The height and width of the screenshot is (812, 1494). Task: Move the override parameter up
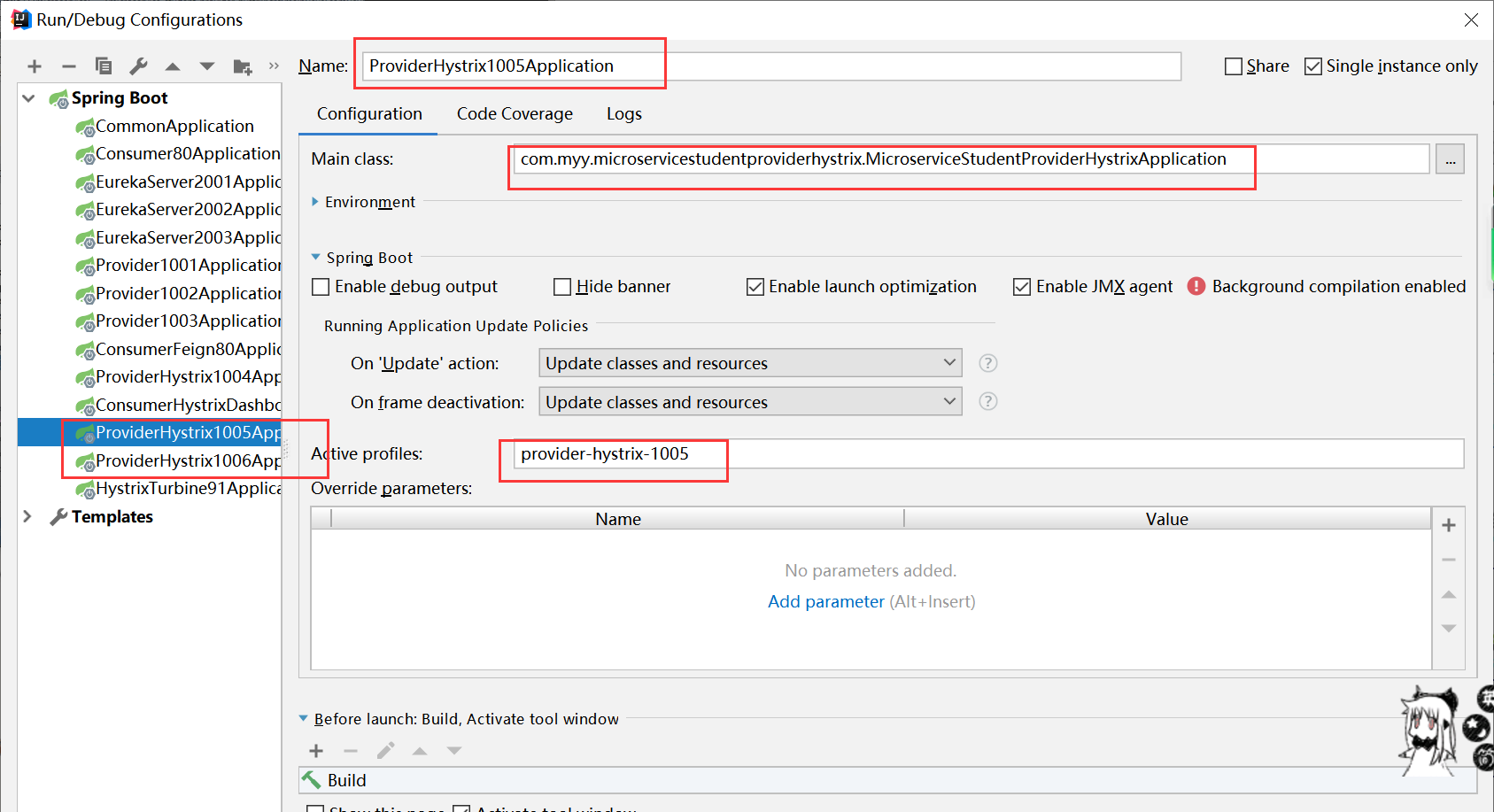[x=1449, y=594]
